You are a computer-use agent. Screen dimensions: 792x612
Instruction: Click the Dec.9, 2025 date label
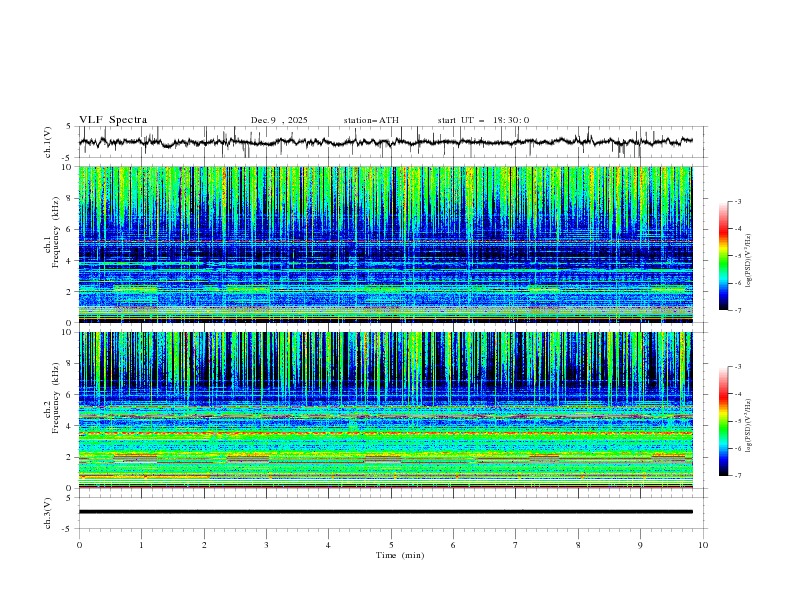point(279,120)
